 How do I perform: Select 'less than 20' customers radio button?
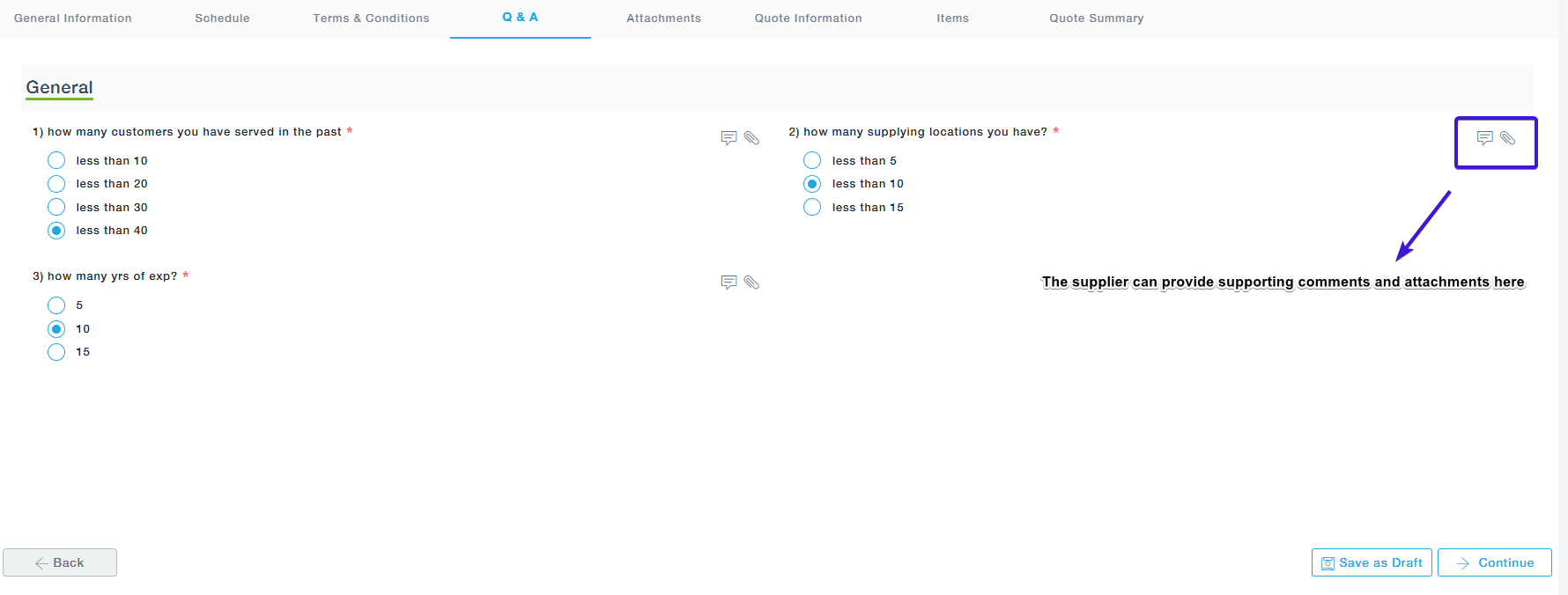(56, 184)
